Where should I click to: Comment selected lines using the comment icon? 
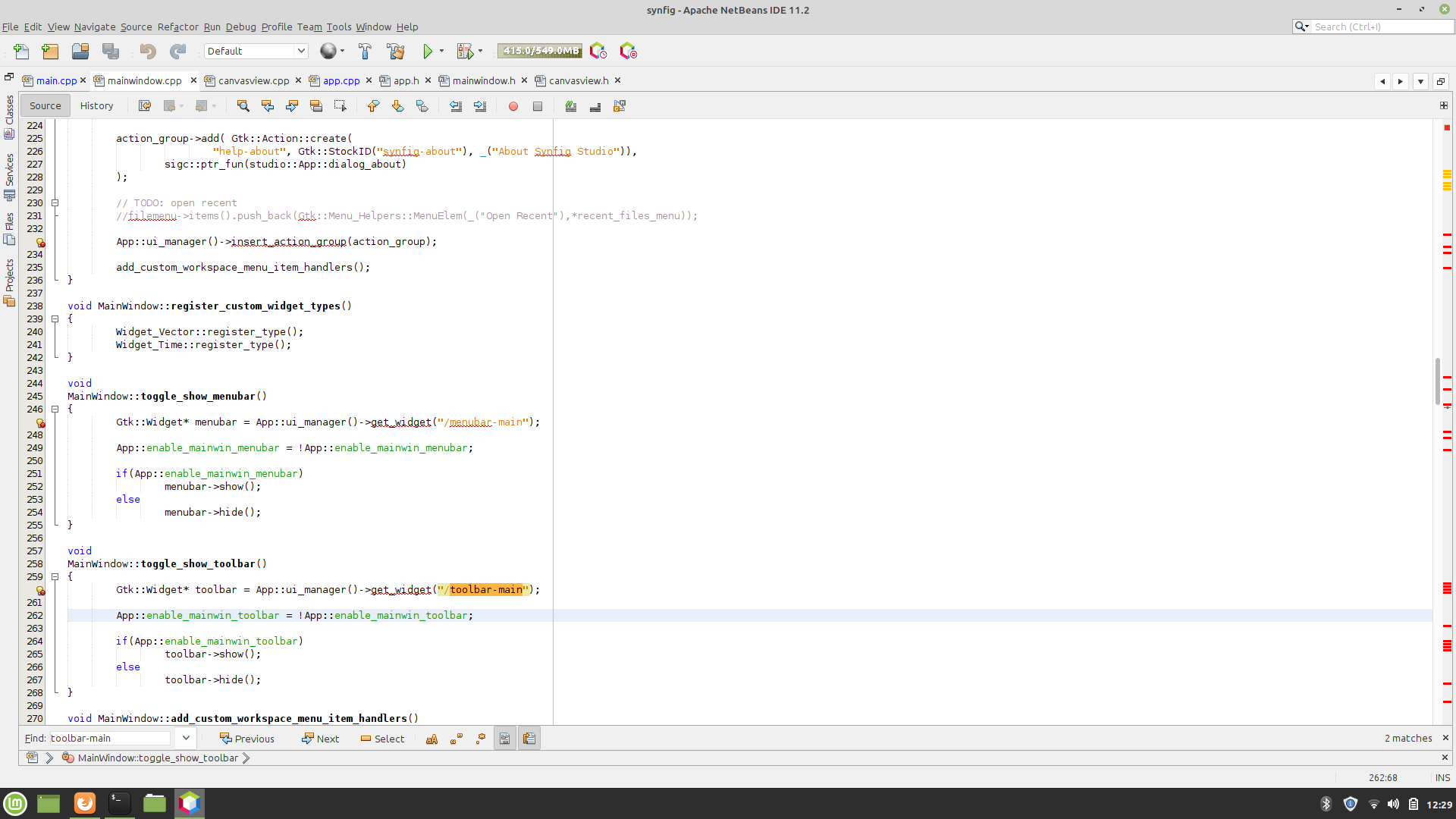[570, 106]
